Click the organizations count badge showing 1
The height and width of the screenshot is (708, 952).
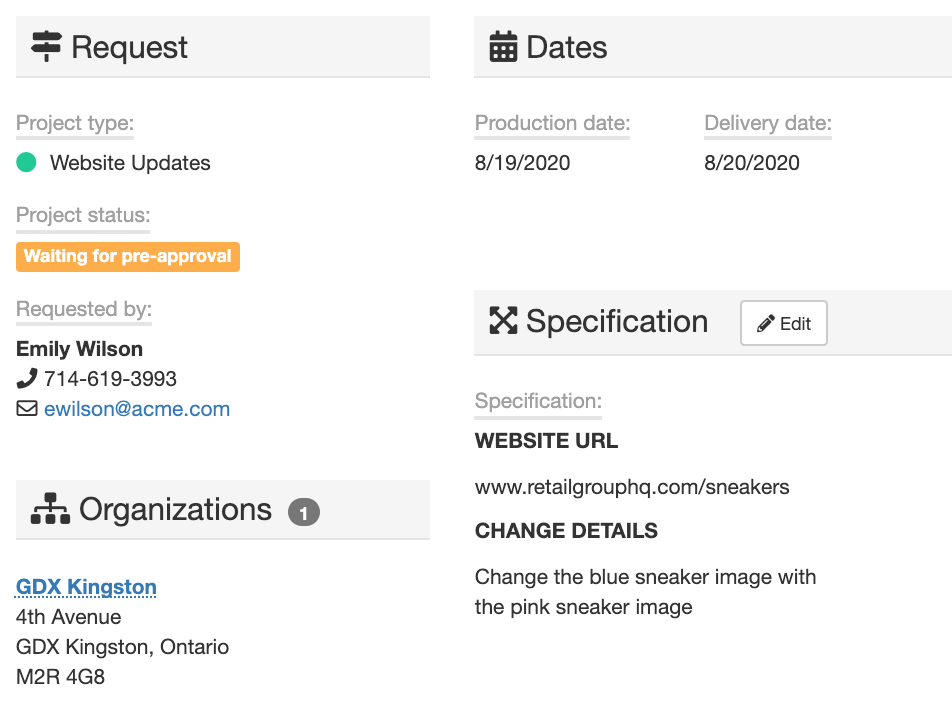[x=304, y=511]
